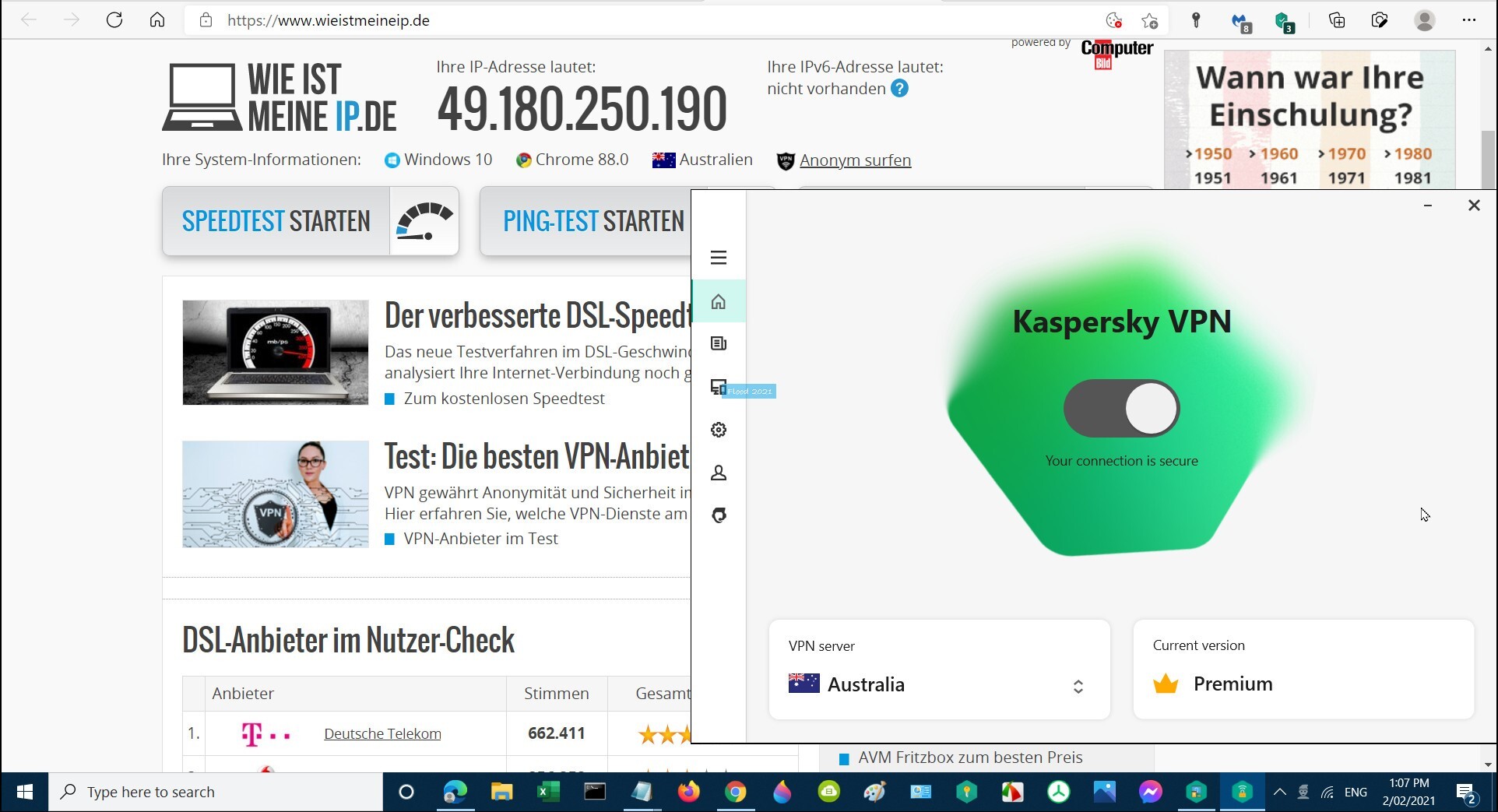Follow the Anonym surfen link
The image size is (1498, 812).
tap(855, 160)
